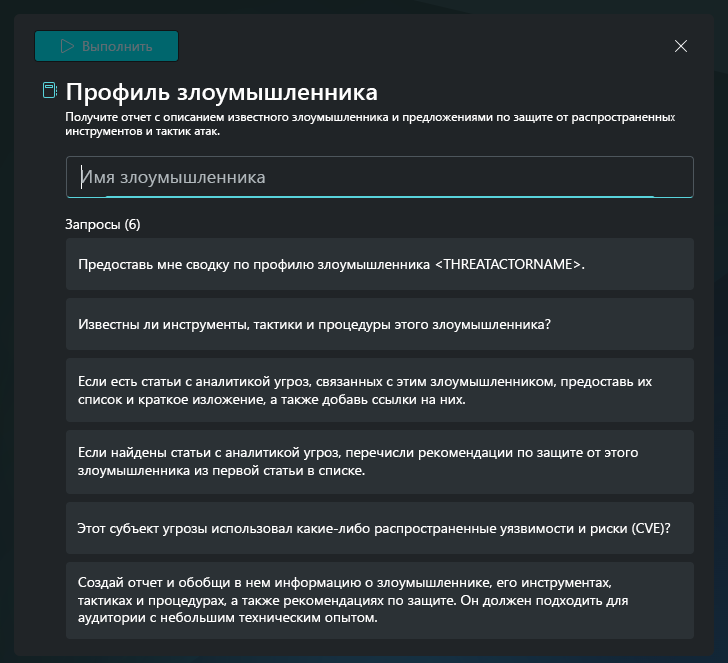Click the promptbook notebook icon beside the title
This screenshot has height=663, width=728.
click(x=50, y=90)
